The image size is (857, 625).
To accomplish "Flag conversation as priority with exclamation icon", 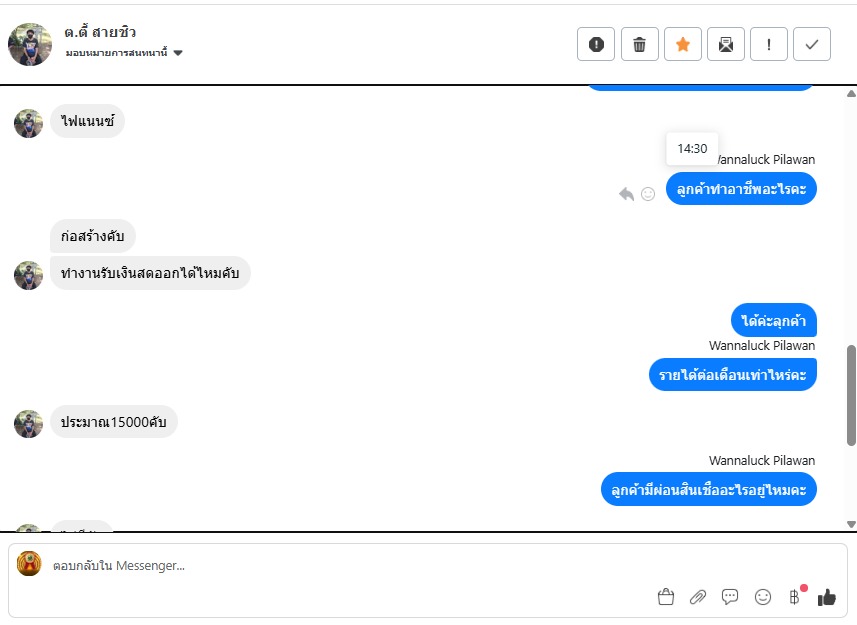I will tap(769, 44).
